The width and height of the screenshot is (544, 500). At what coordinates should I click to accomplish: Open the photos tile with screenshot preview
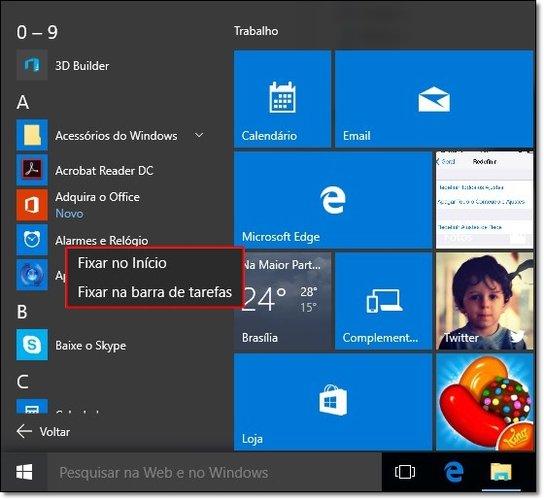[x=485, y=200]
